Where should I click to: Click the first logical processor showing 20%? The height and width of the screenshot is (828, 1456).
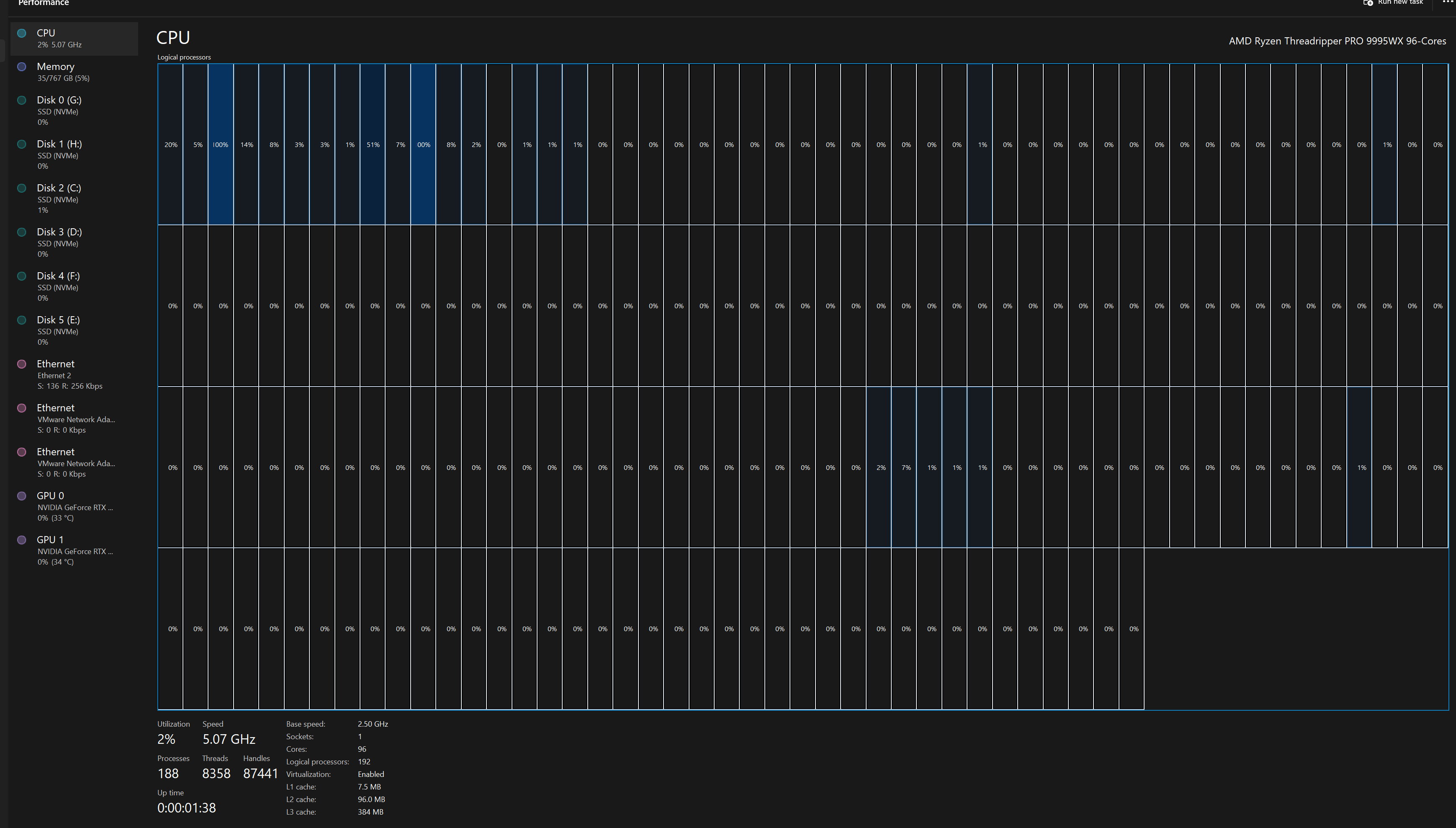point(170,144)
